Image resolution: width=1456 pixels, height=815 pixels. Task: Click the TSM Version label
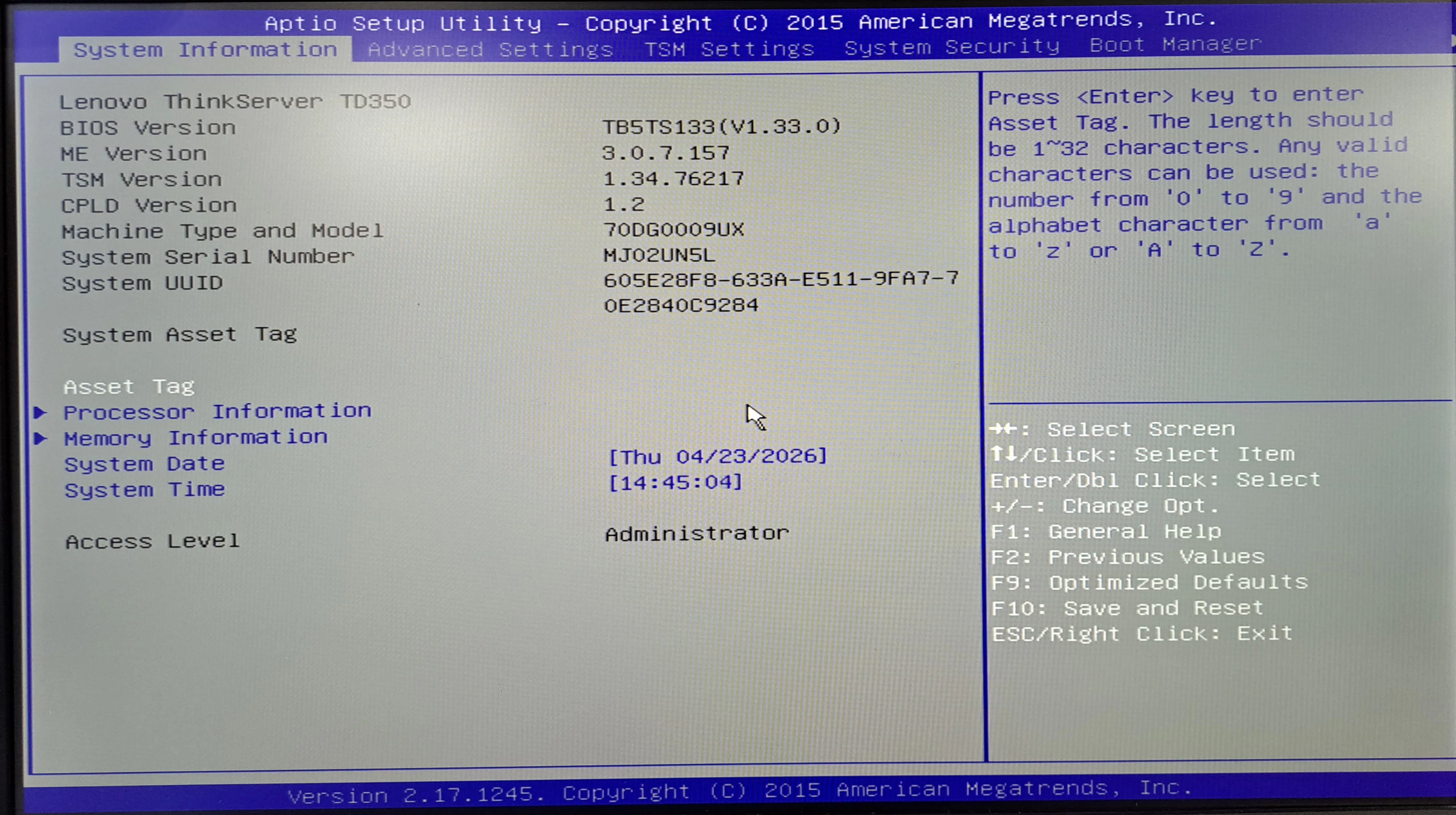click(141, 180)
